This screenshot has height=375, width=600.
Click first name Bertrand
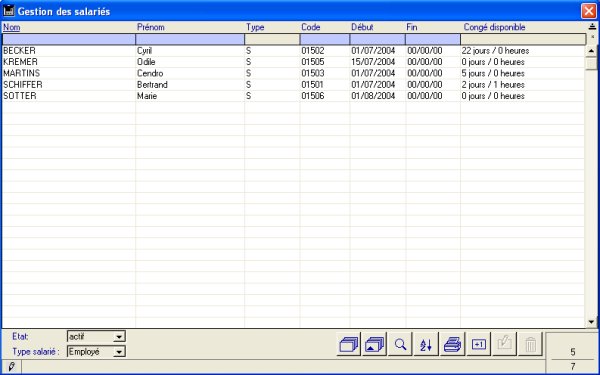coord(152,85)
